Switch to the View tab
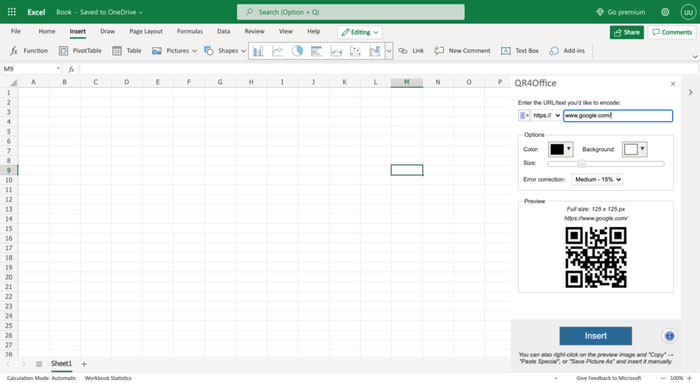This screenshot has width=700, height=383. click(x=286, y=31)
